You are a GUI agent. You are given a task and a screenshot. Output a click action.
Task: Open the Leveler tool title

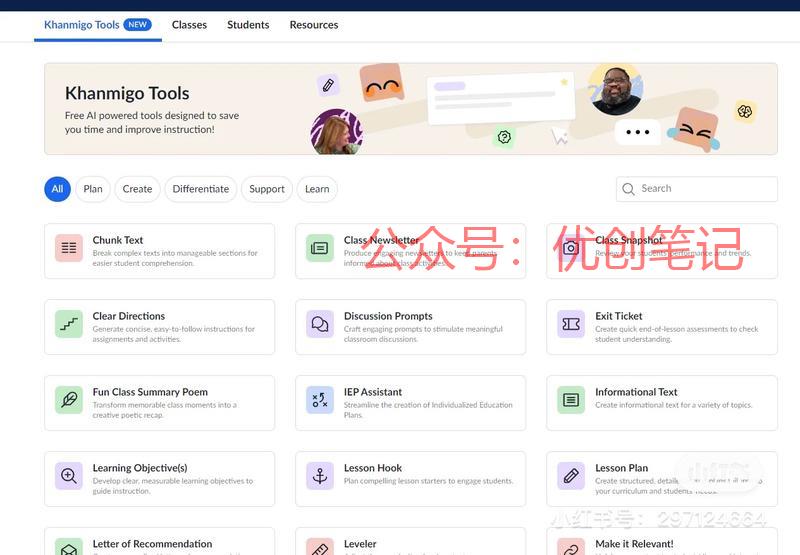(360, 544)
